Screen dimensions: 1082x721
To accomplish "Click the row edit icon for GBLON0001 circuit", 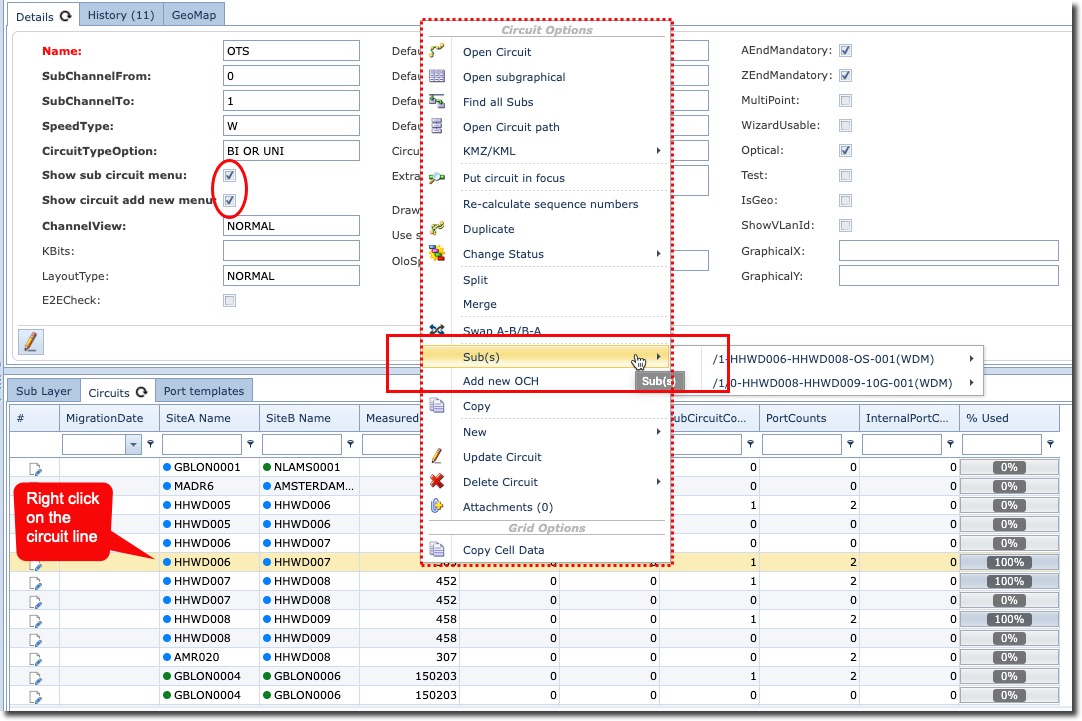I will coord(35,467).
